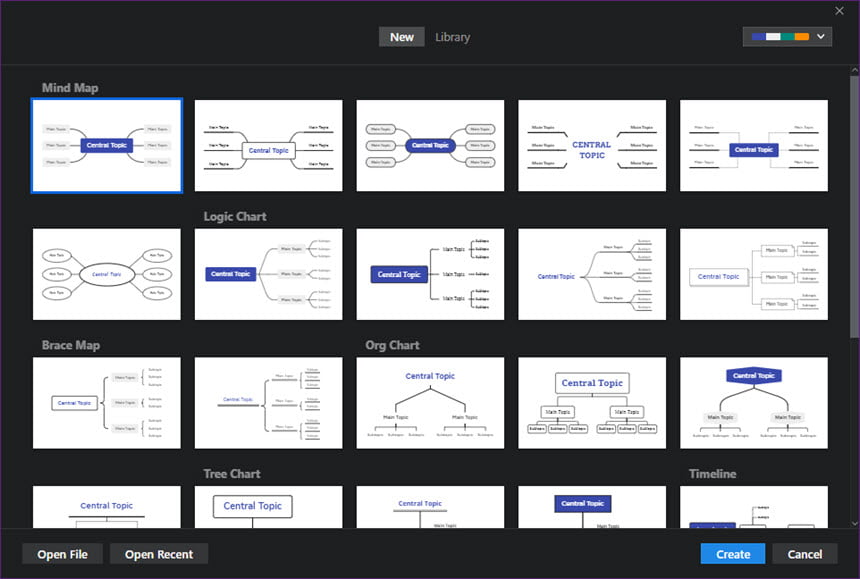
Task: Choose the Mind Map template with right-angled connectors
Action: [x=754, y=145]
